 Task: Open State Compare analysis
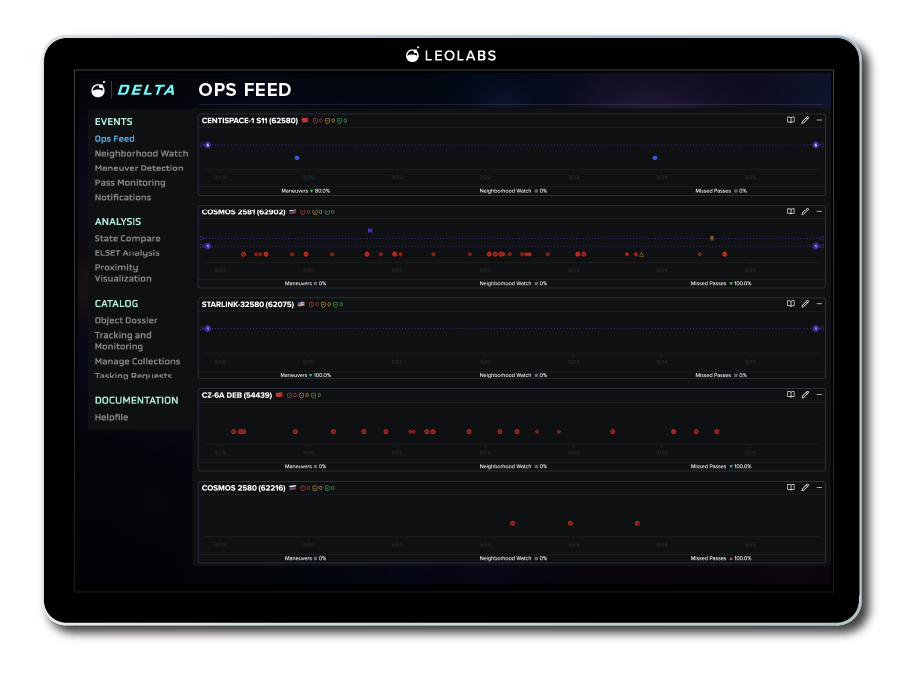tap(127, 238)
